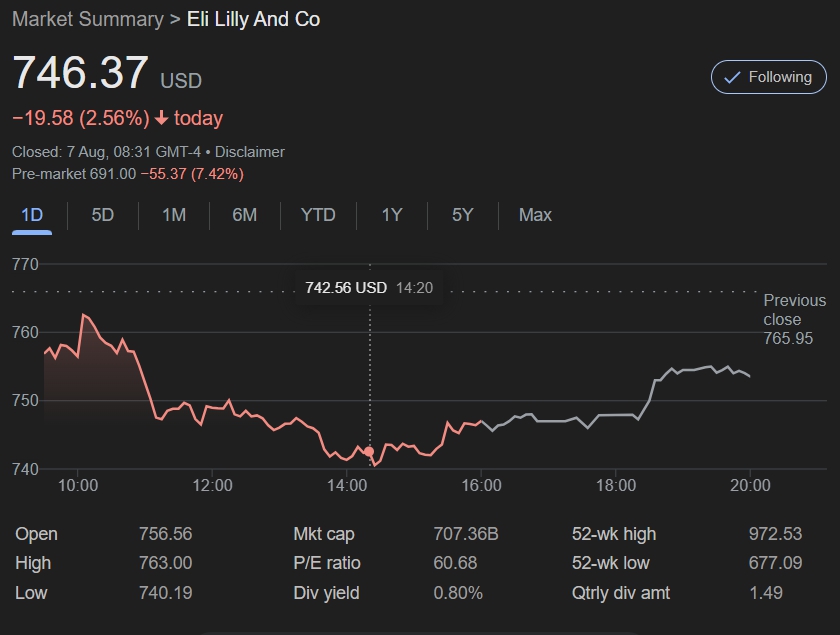
Task: Click the Mkt cap value 707.36B
Action: click(466, 534)
